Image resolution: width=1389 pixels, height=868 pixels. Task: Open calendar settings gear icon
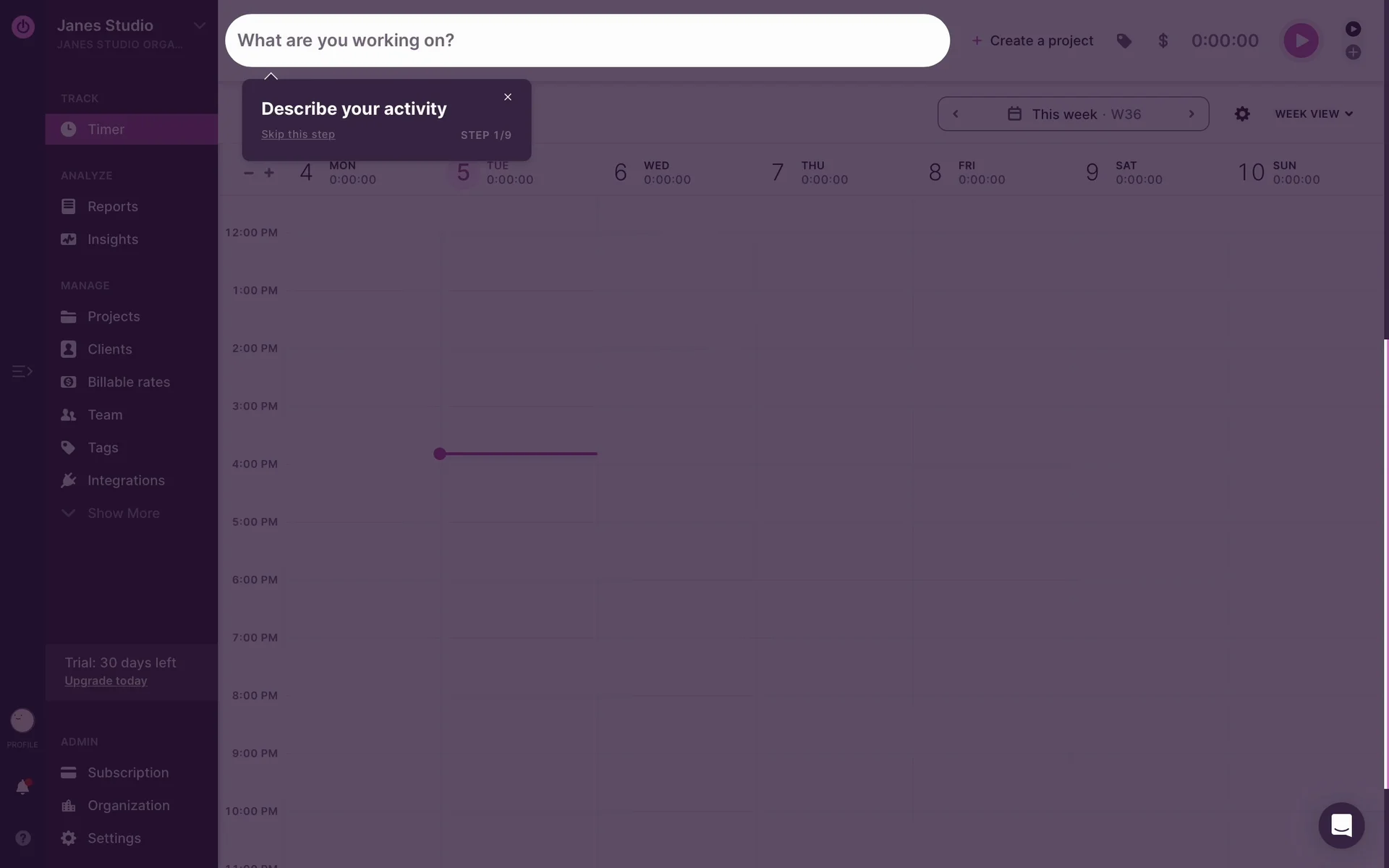(x=1241, y=114)
